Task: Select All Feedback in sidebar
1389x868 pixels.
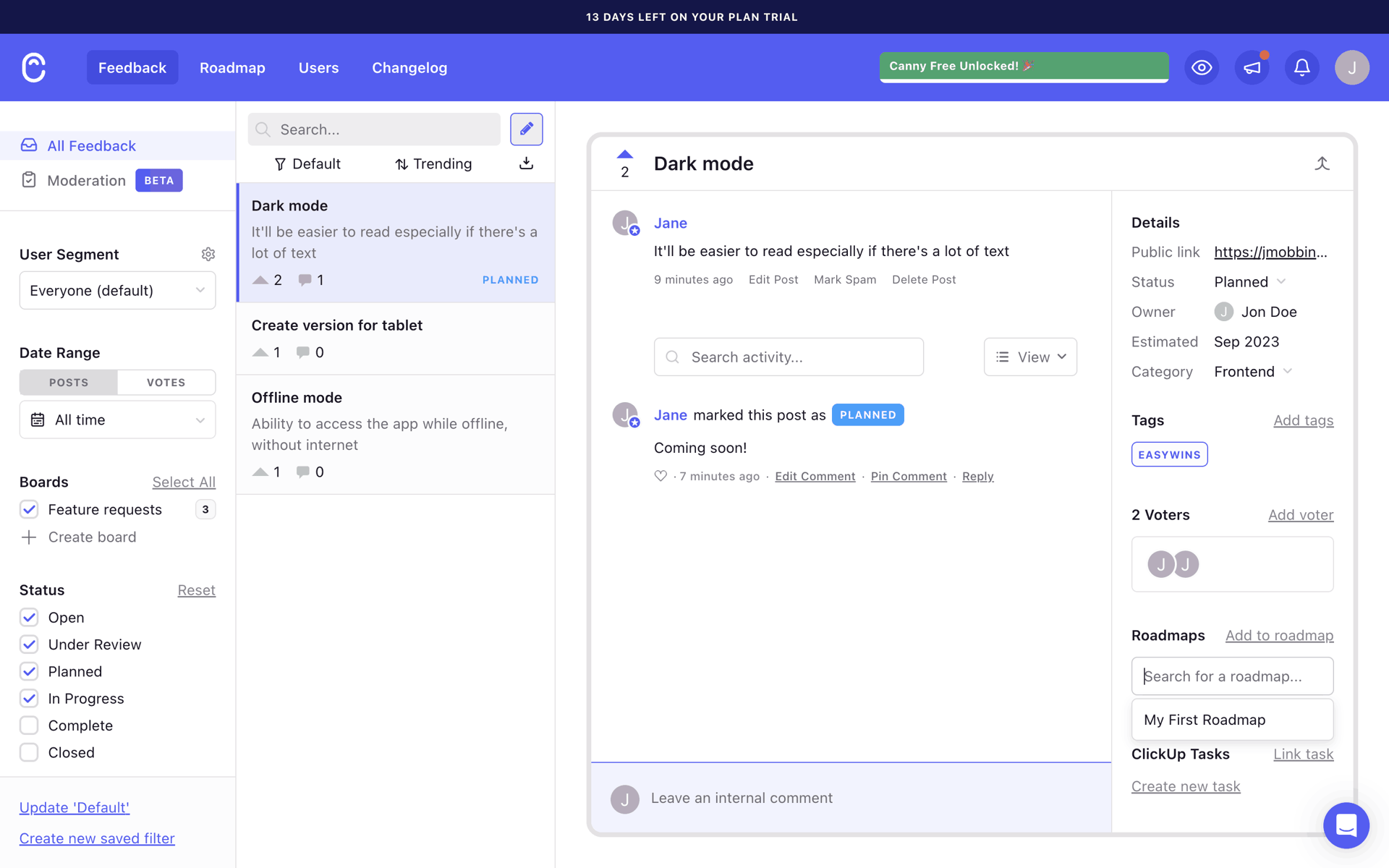Action: coord(117,145)
